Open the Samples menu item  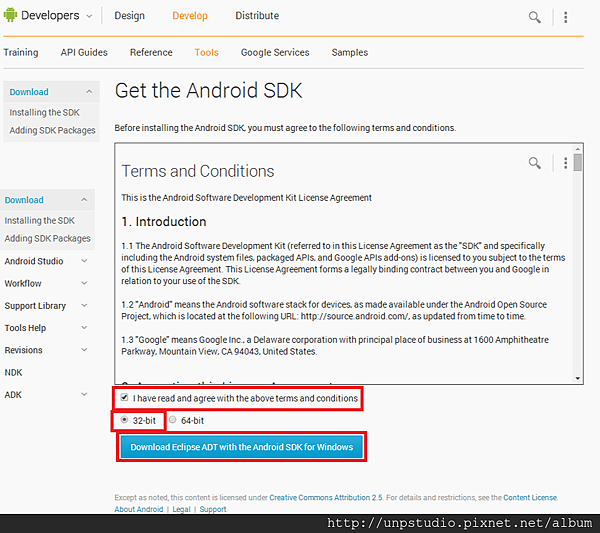tap(350, 52)
